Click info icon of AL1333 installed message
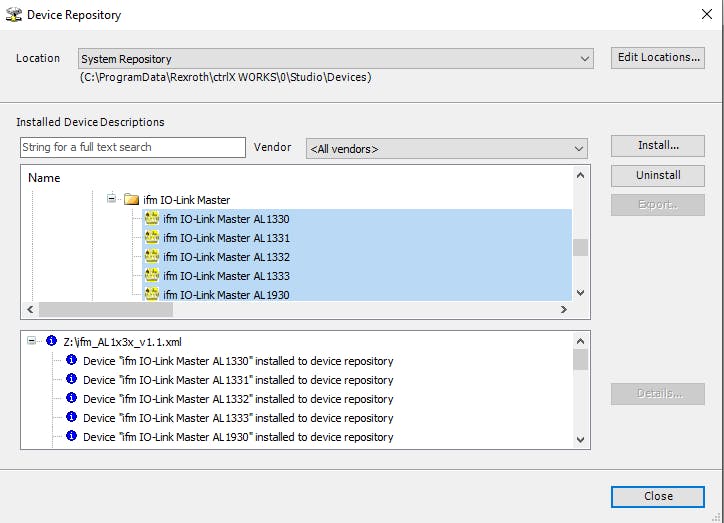The image size is (724, 523). 72,416
